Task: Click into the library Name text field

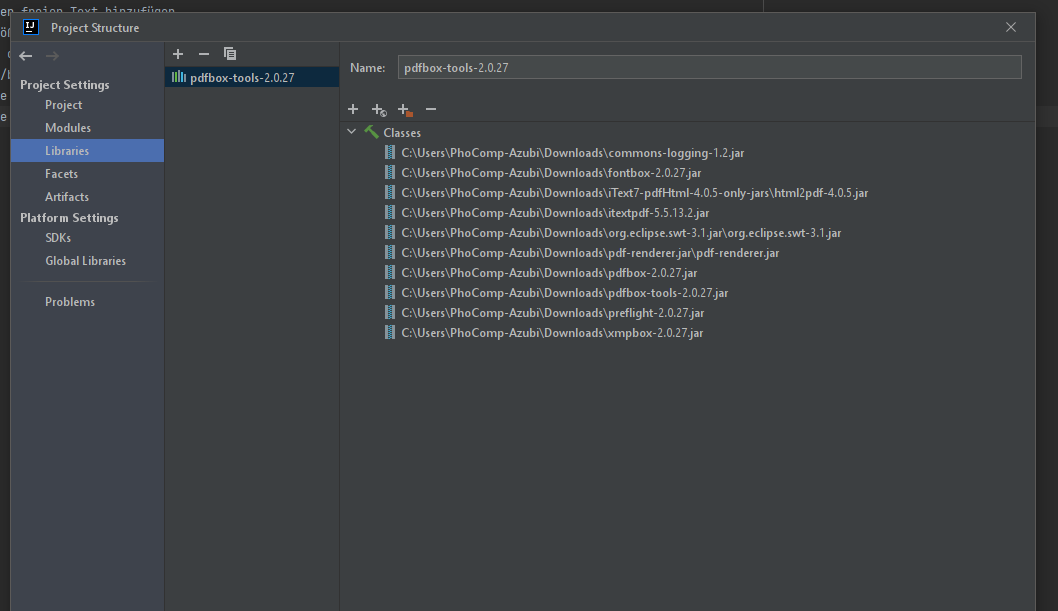Action: point(708,67)
